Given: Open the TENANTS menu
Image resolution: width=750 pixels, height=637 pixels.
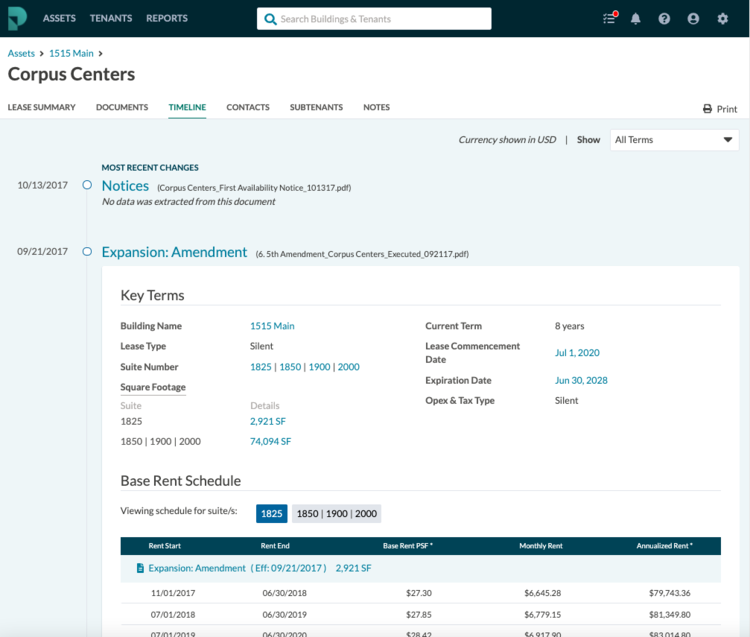Looking at the screenshot, I should 111,18.
